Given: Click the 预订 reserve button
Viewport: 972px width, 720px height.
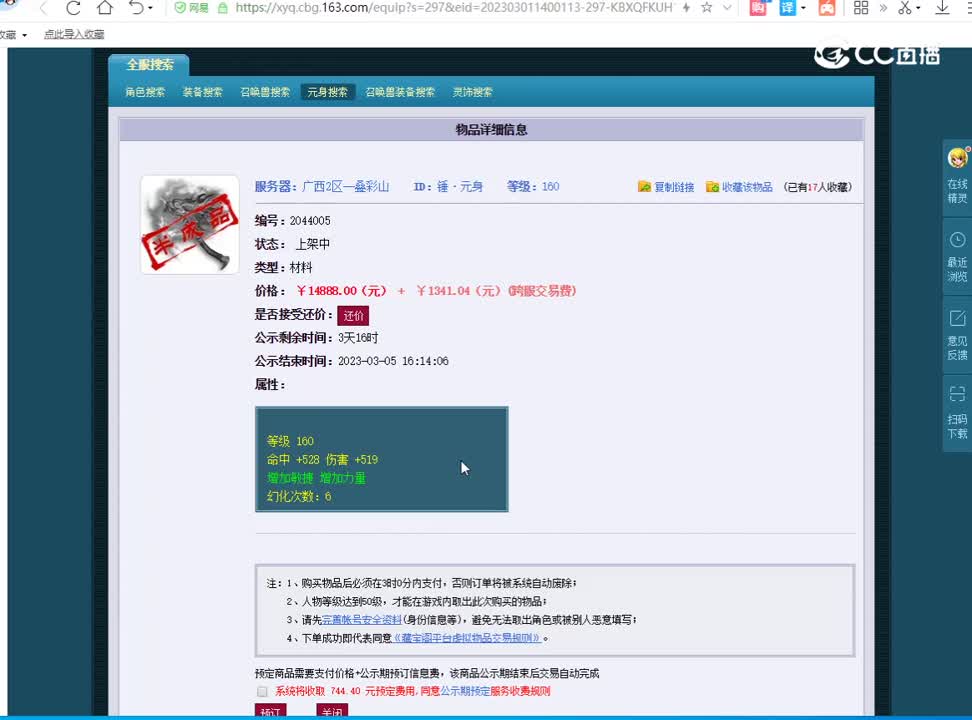Looking at the screenshot, I should (270, 711).
